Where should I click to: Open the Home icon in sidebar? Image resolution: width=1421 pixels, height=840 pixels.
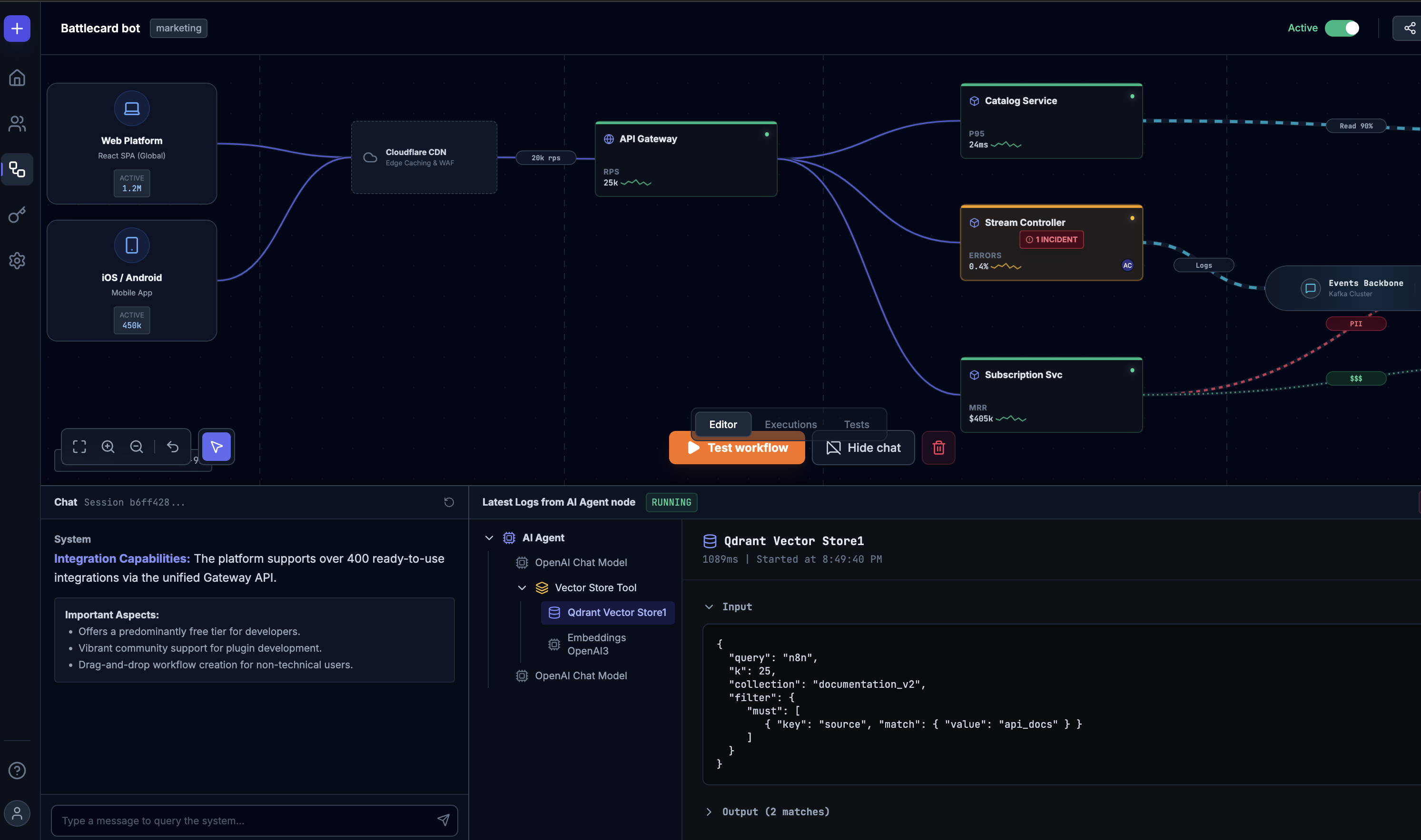pos(17,78)
